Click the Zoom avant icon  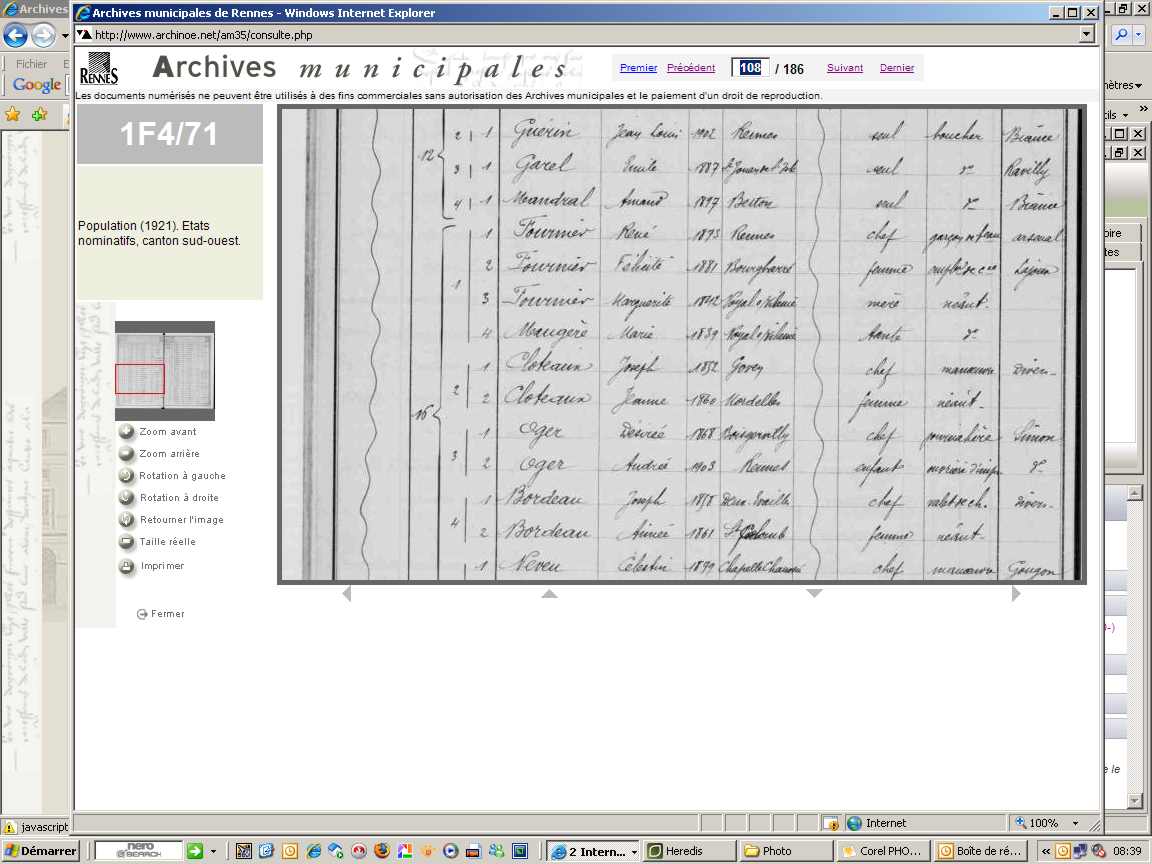tap(127, 432)
